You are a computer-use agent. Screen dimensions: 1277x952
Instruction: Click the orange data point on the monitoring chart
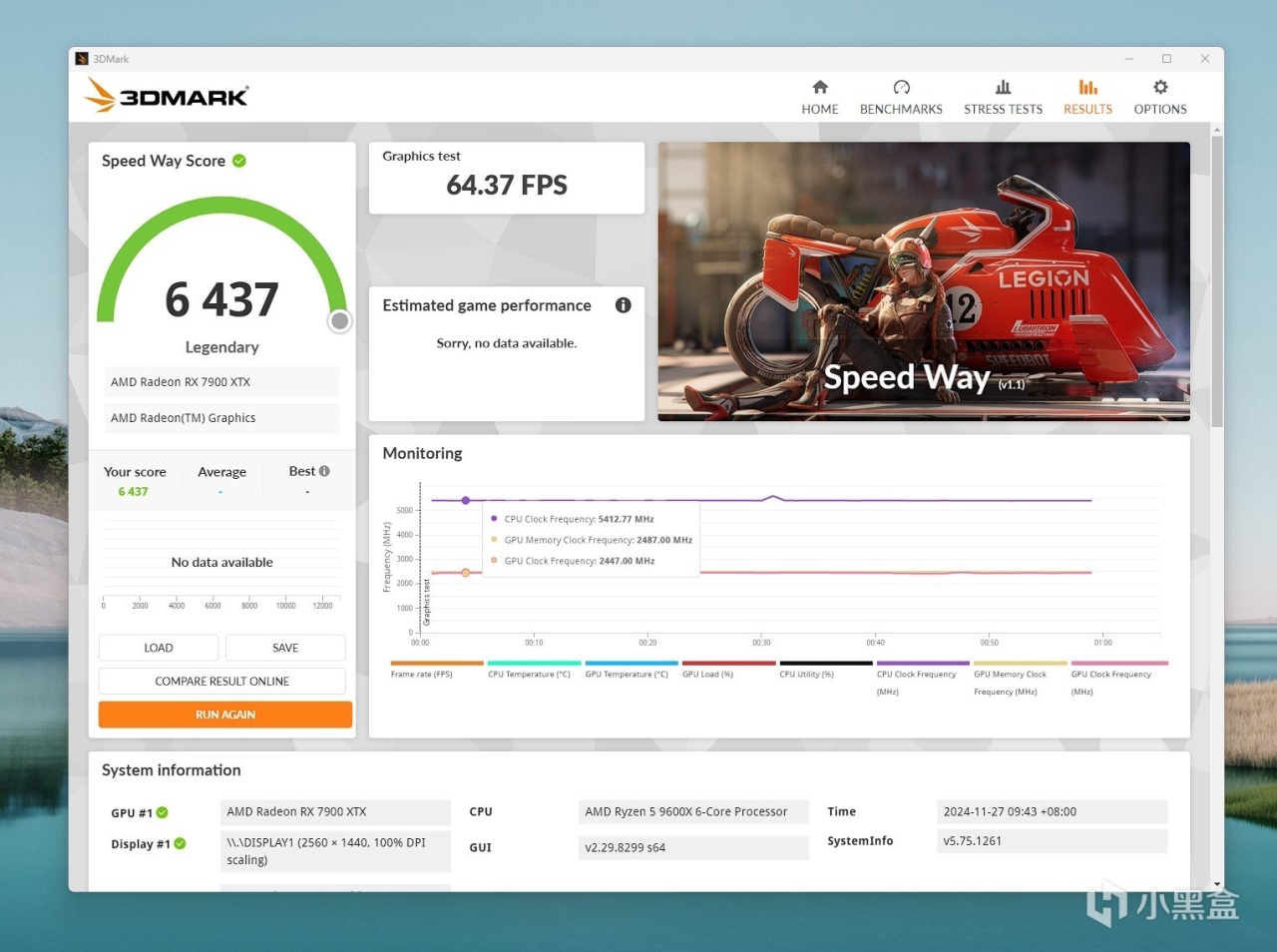coord(466,573)
